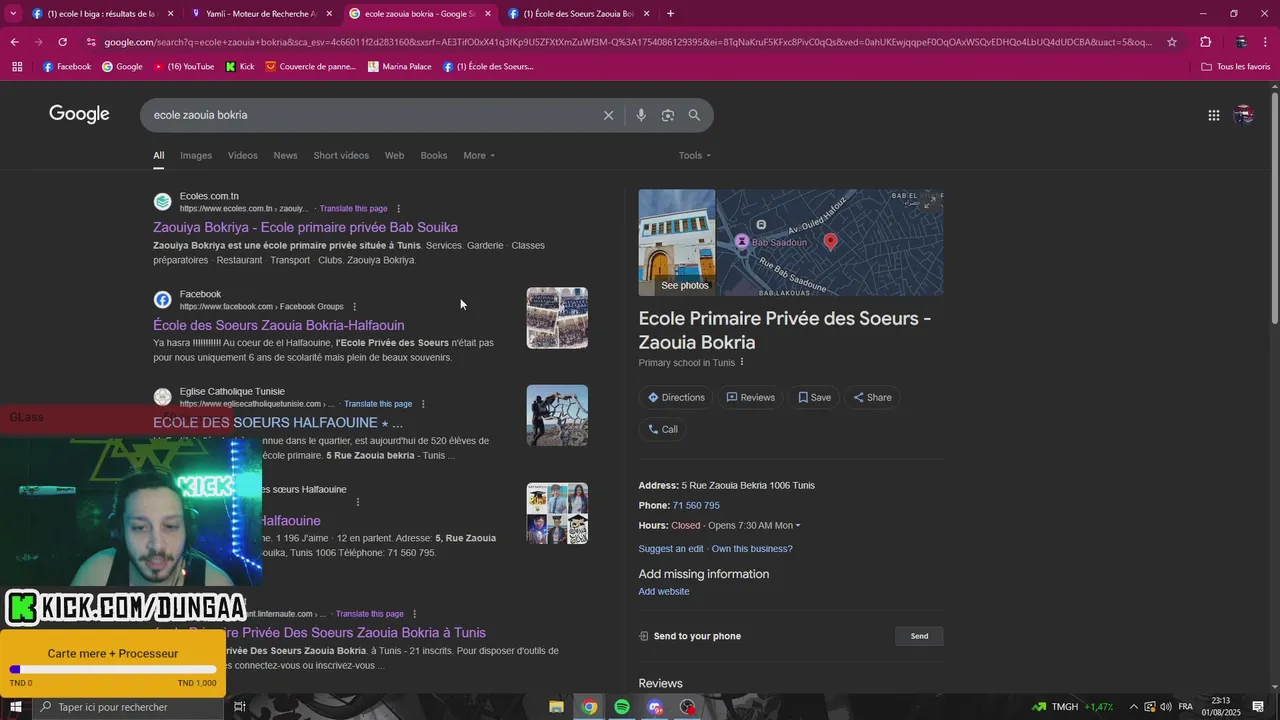Open Zaouiya Bokriya - Ecole primaire privée link
Screen dimensions: 1280x720
tap(305, 228)
